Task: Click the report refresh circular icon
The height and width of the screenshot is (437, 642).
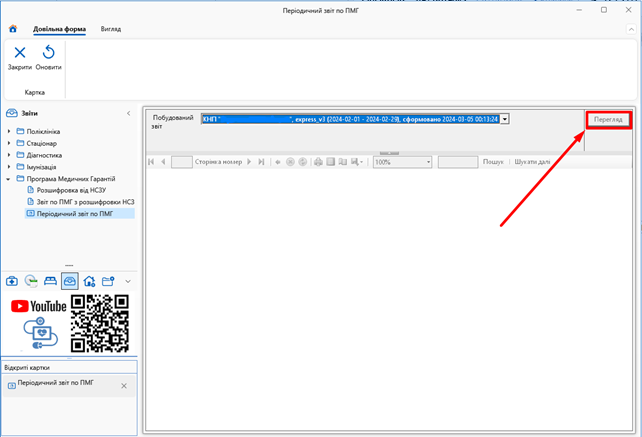Action: pyautogui.click(x=303, y=162)
